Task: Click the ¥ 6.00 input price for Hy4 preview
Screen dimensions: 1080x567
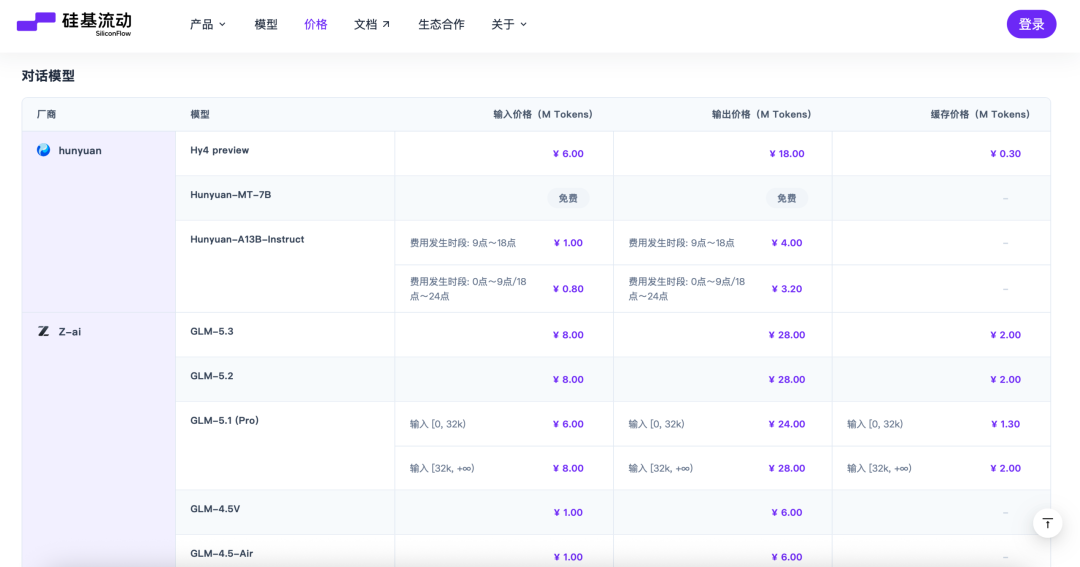Action: 568,154
